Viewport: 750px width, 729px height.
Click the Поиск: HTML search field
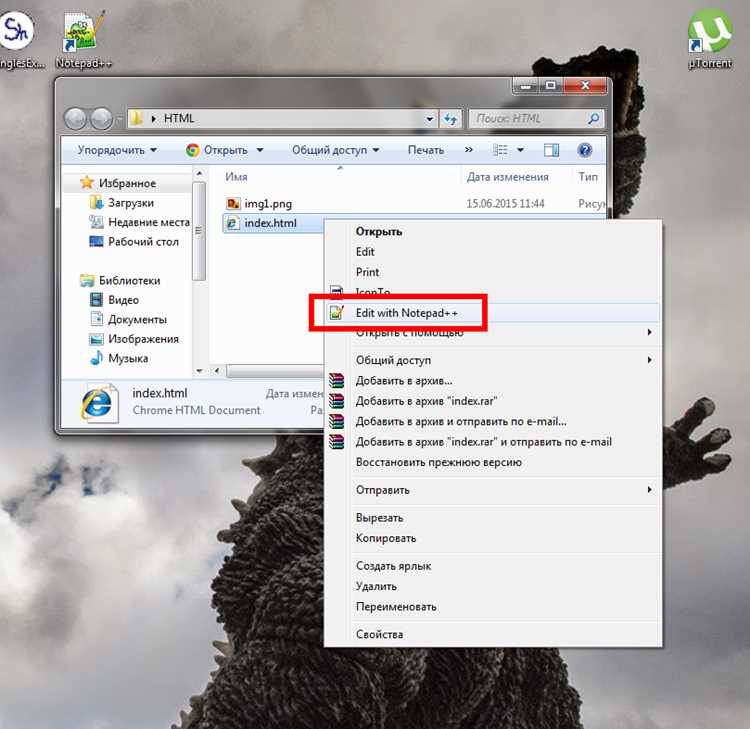click(x=529, y=118)
